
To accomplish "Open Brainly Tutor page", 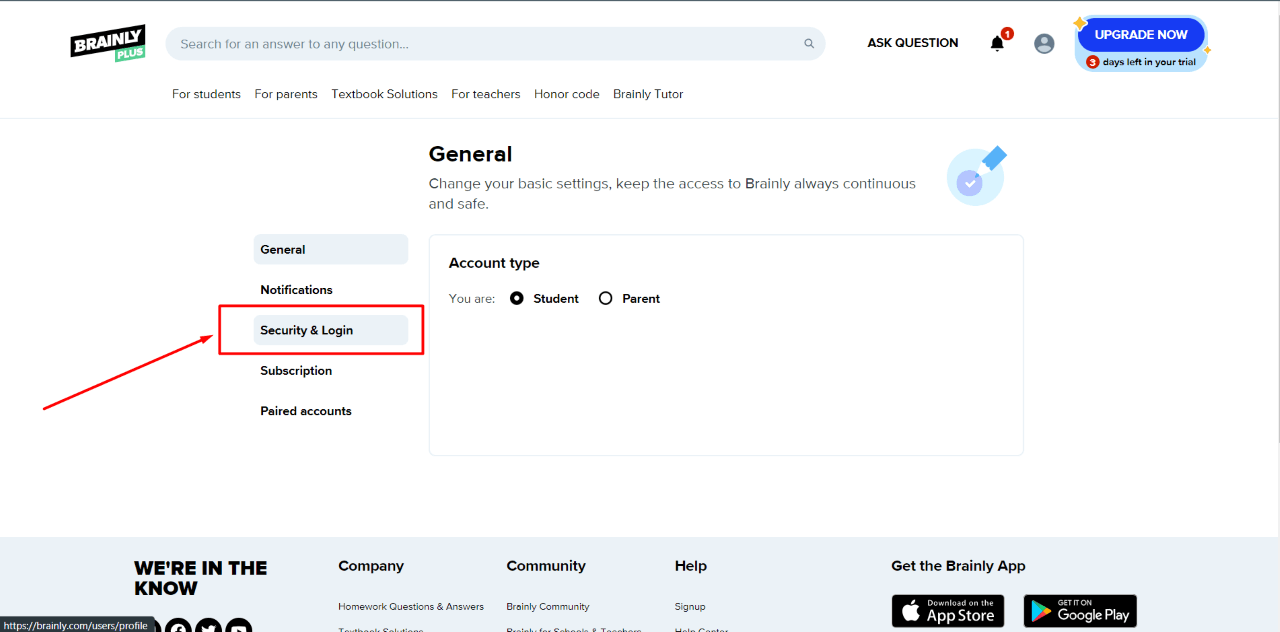I will [x=648, y=94].
